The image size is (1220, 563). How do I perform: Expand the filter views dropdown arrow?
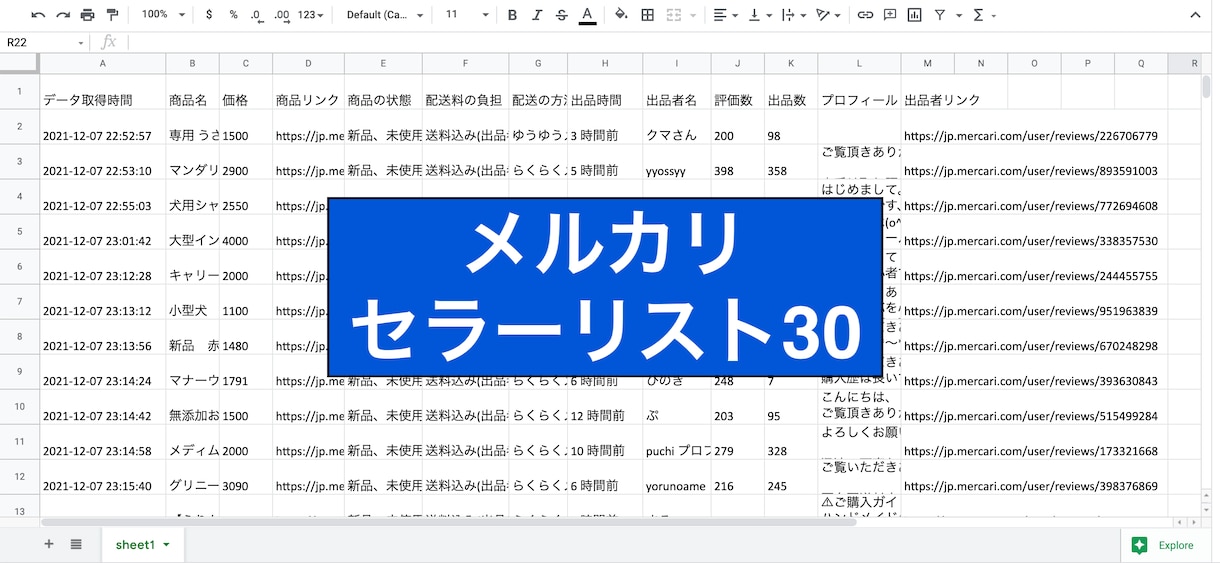957,15
